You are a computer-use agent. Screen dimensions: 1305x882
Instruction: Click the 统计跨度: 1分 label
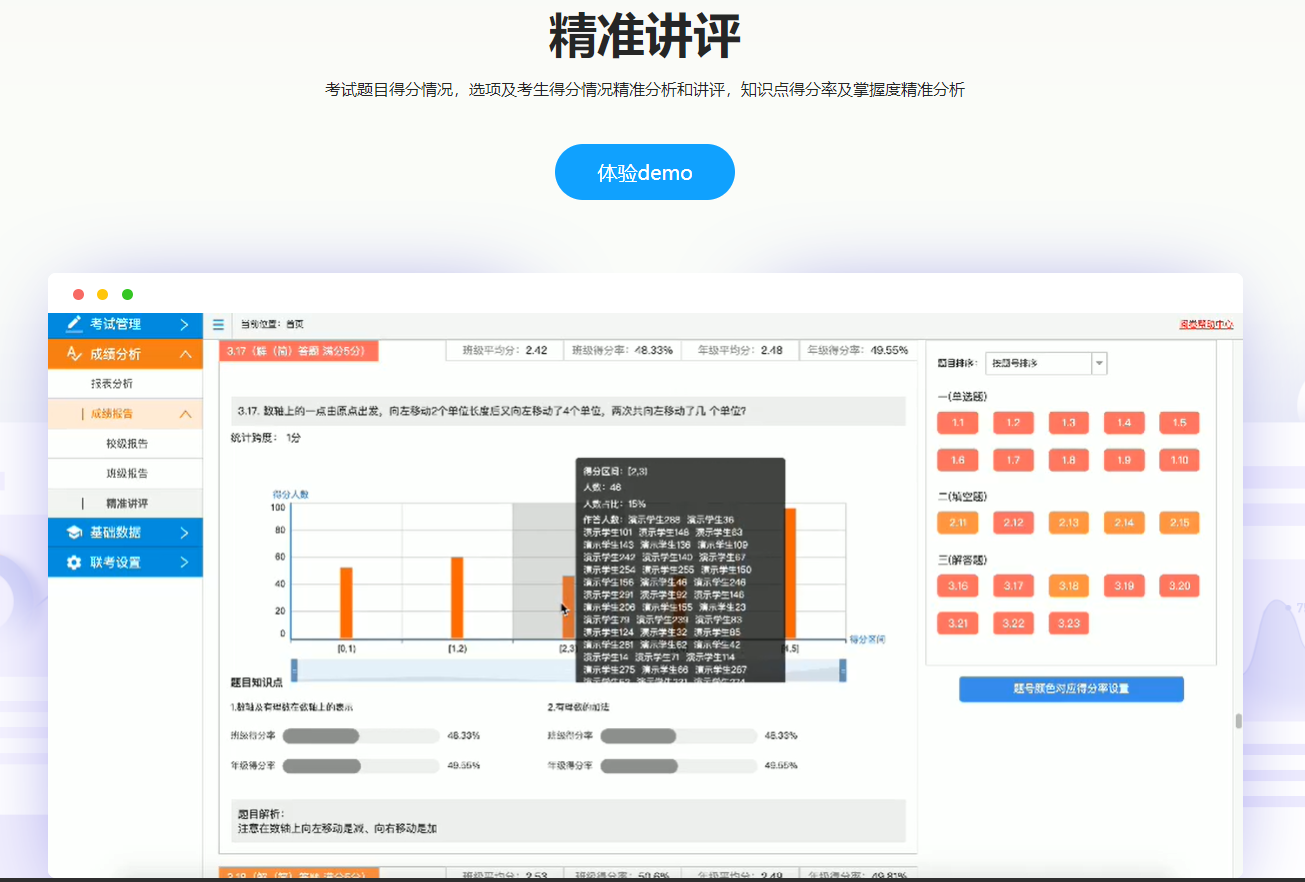(x=266, y=438)
